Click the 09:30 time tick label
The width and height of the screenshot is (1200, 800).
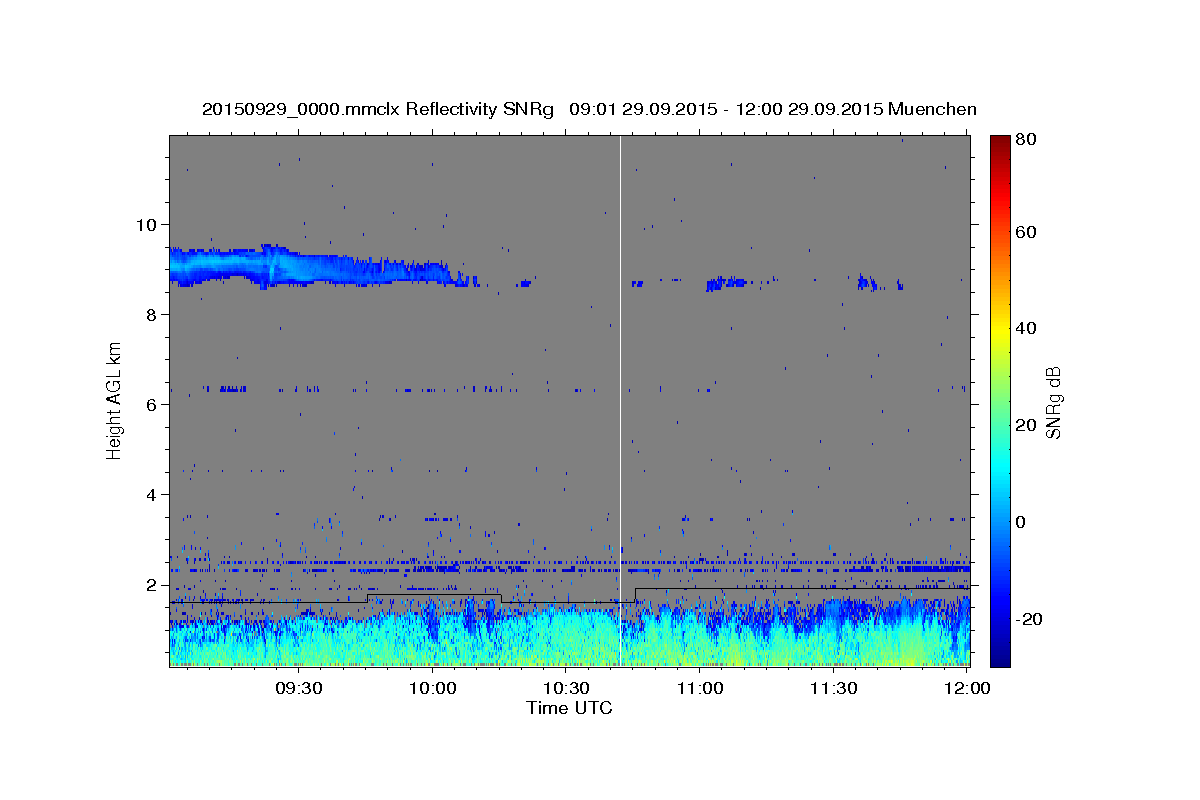[x=298, y=689]
